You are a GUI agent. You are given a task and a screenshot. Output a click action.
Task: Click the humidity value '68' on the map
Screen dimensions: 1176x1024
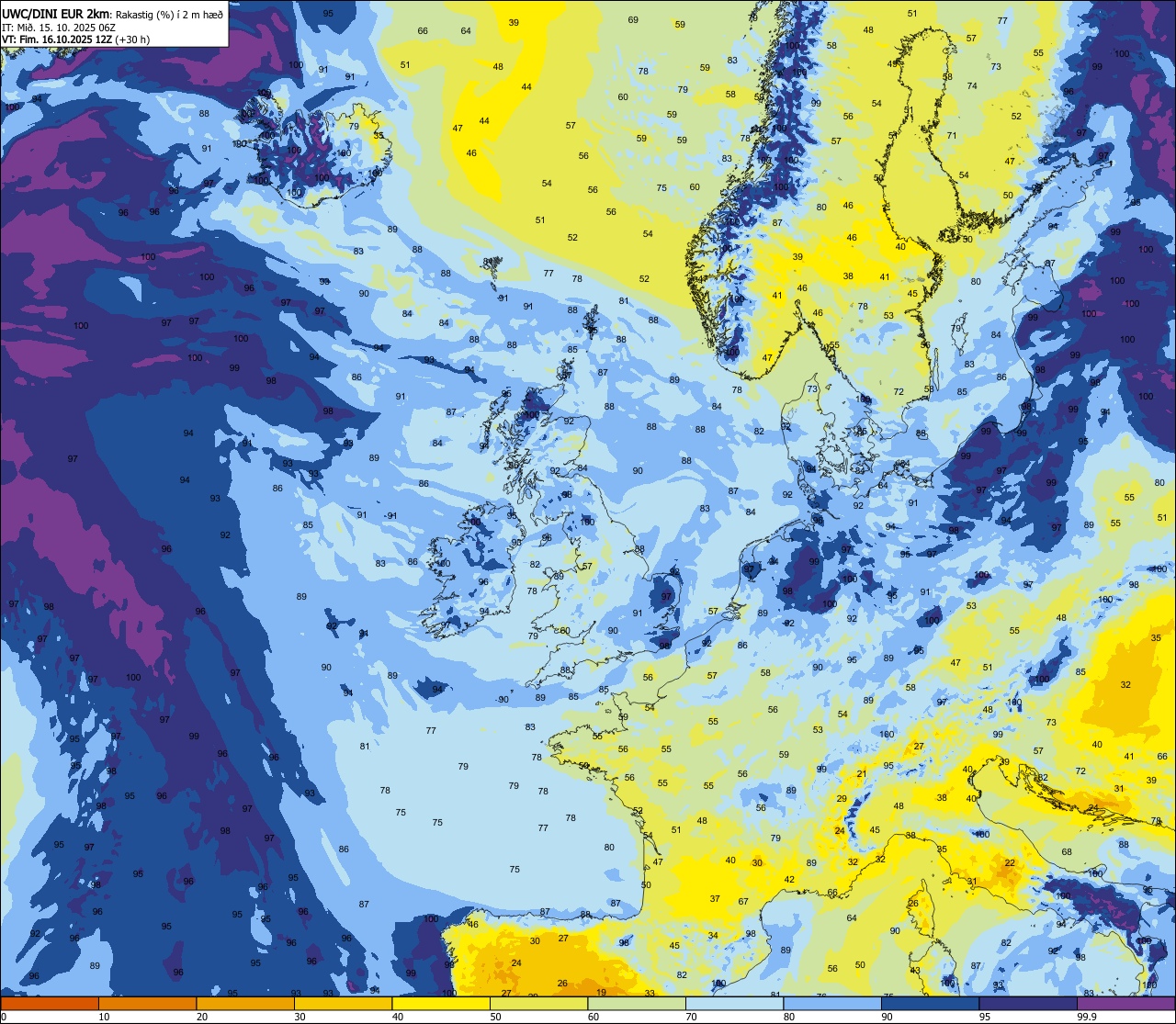[1067, 852]
